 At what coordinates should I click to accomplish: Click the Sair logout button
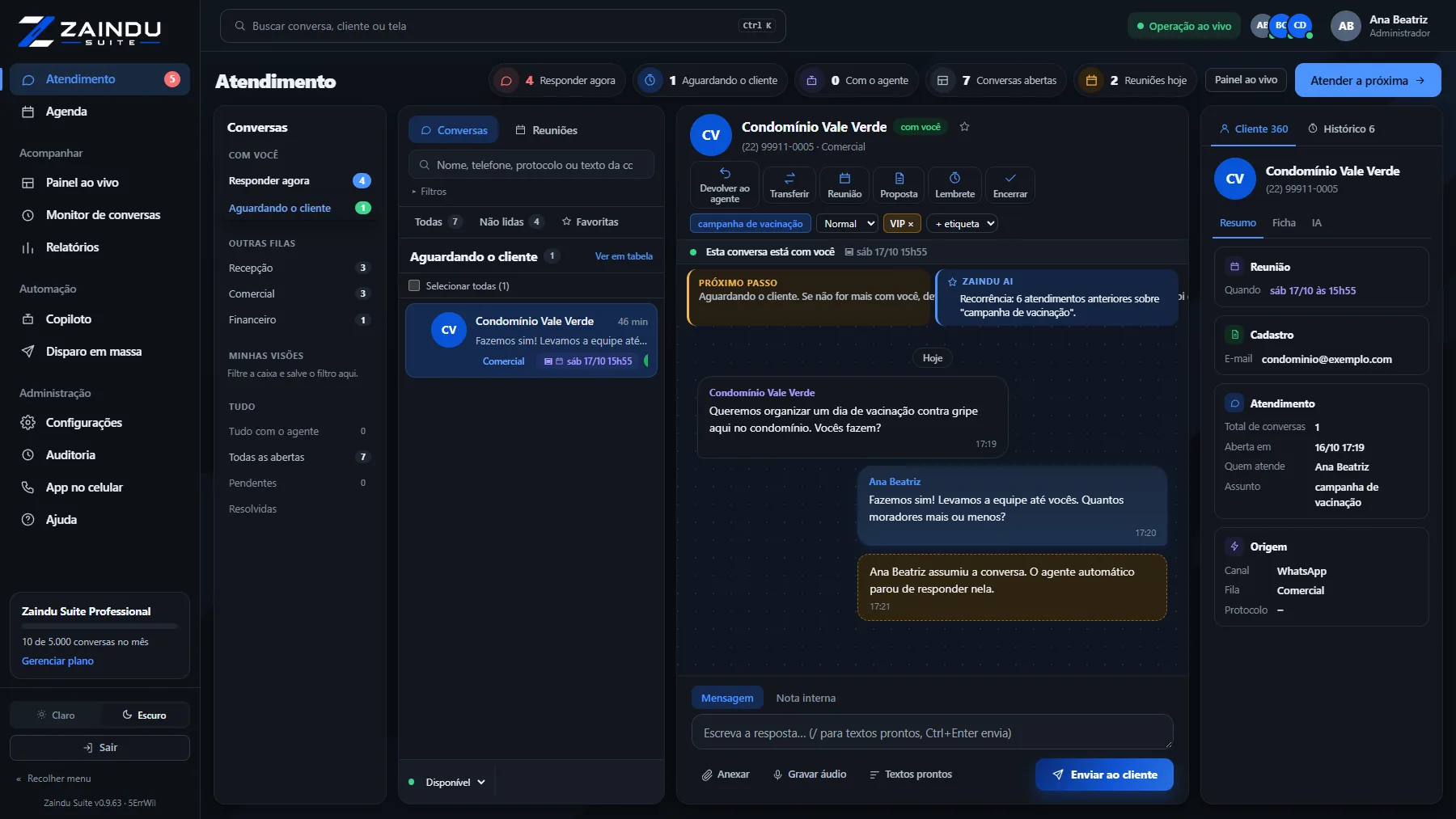tap(99, 748)
